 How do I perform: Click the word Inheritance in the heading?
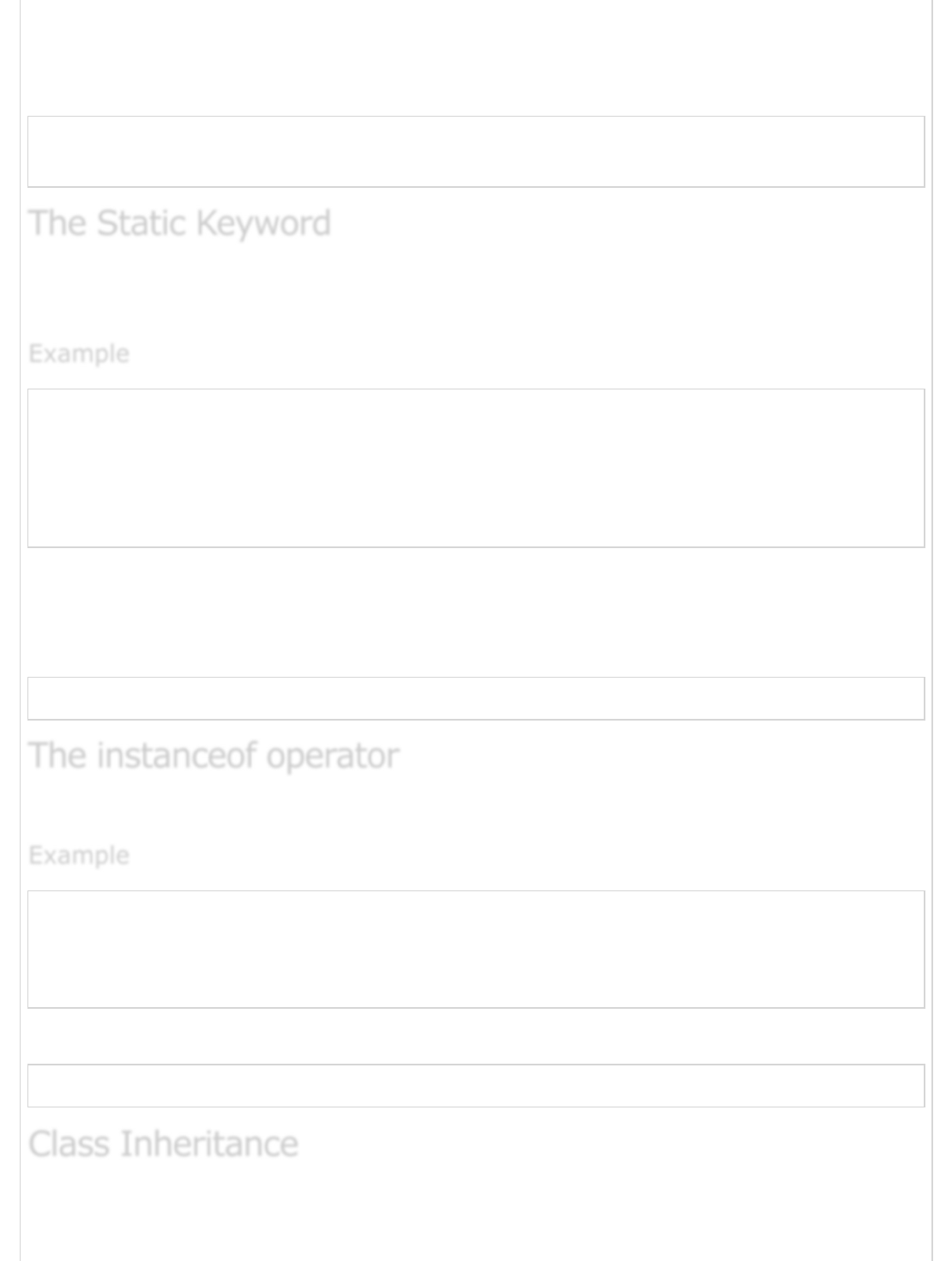(208, 1144)
